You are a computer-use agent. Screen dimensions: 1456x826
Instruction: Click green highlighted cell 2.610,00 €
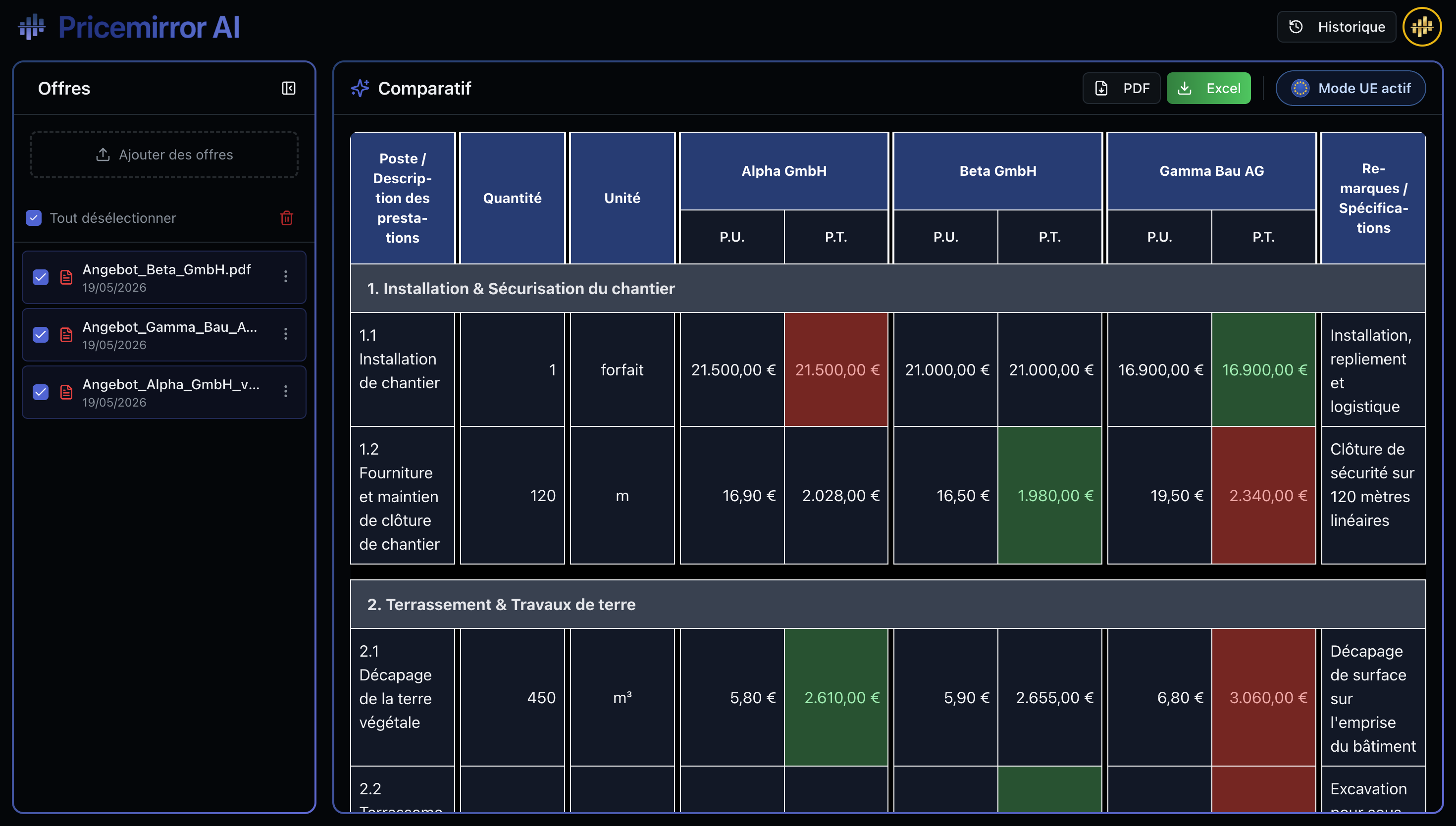tap(836, 698)
